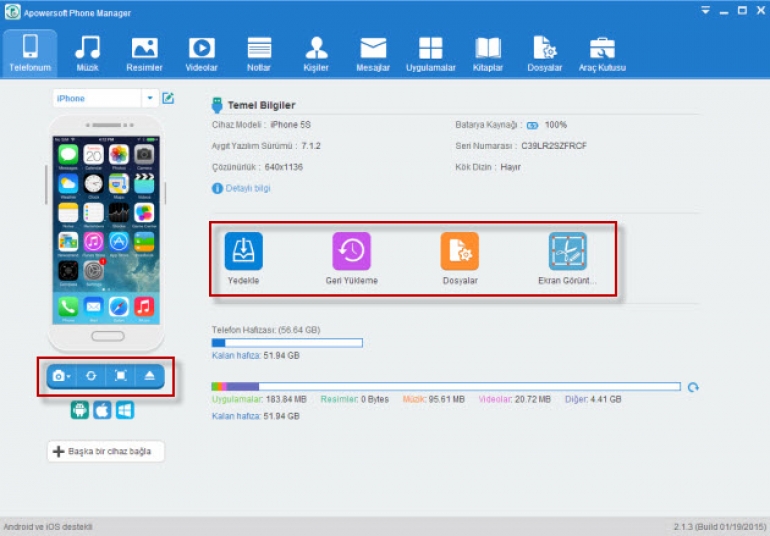Click the colored storage breakdown bar
Screen dimensions: 770x536
tap(446, 387)
